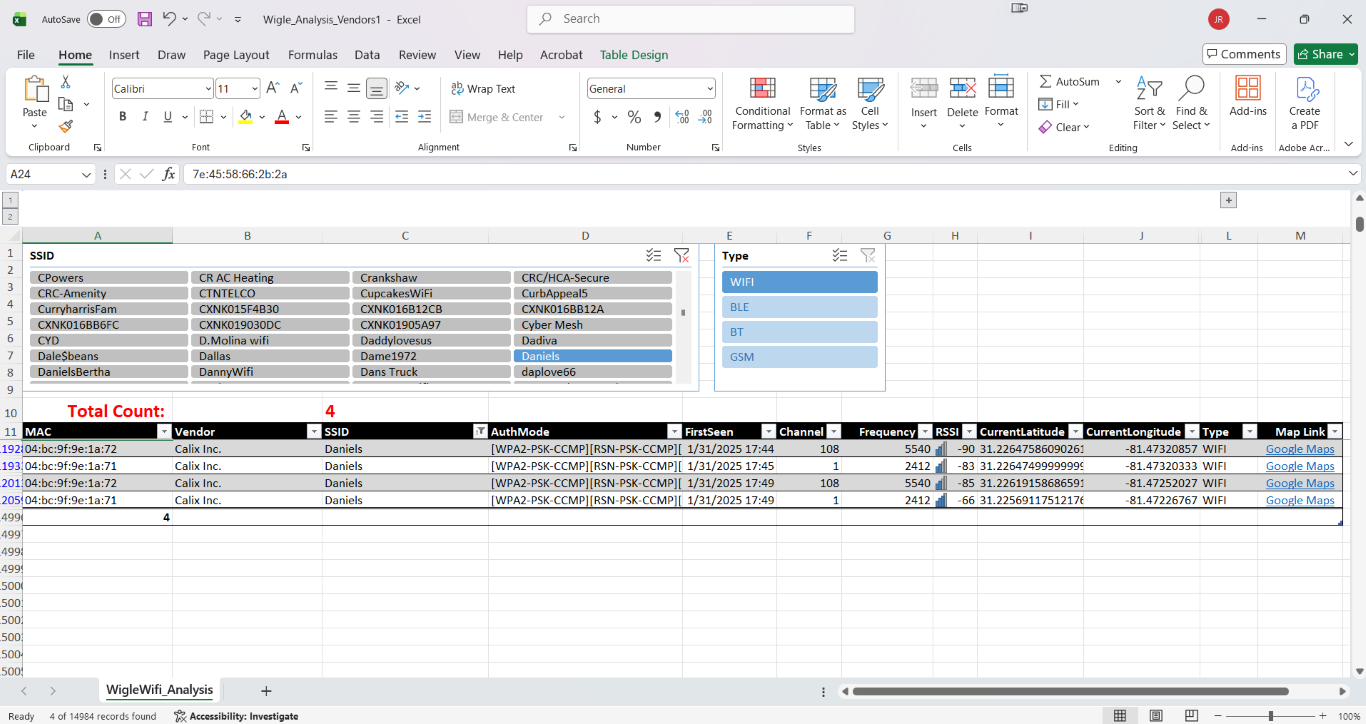
Task: Open Channel column filter dropdown
Action: coord(835,432)
